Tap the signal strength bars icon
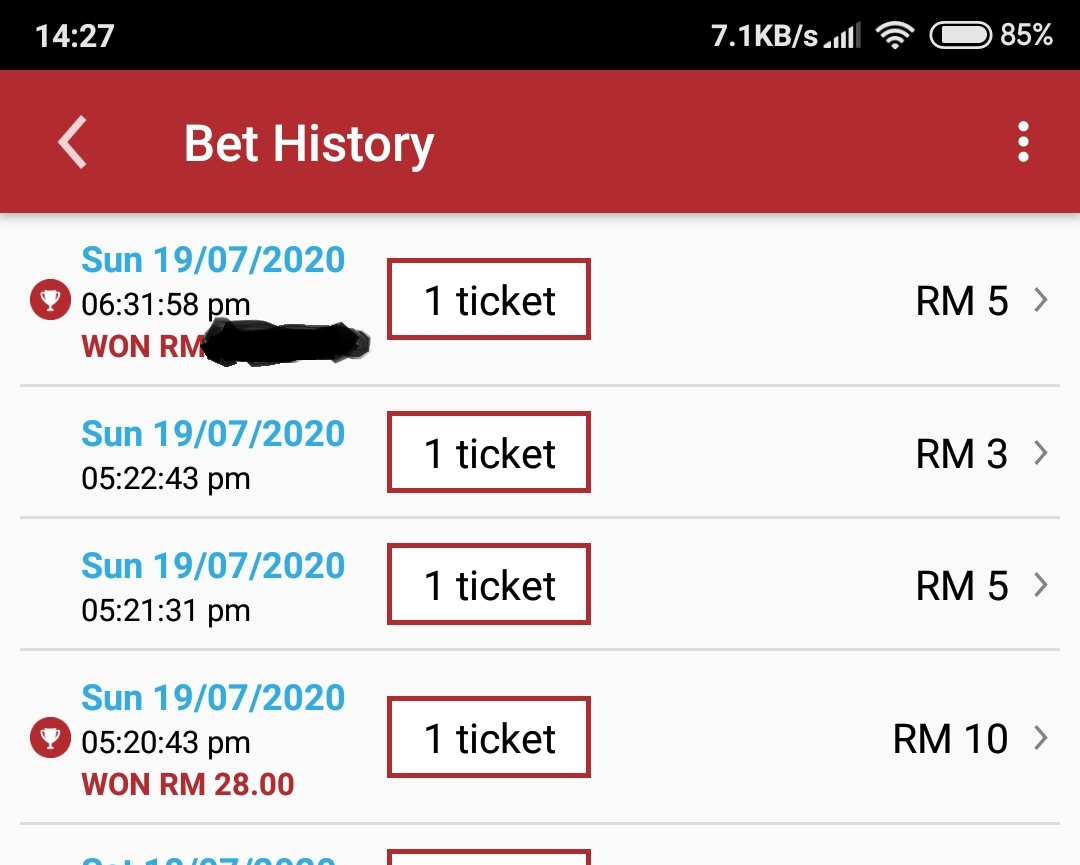The width and height of the screenshot is (1080, 865). [842, 37]
